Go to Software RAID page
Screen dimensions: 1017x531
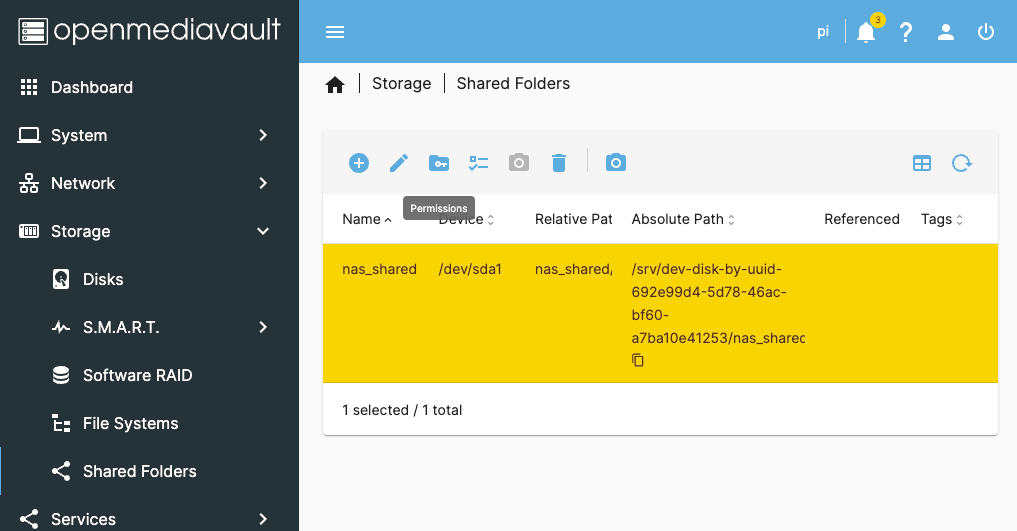coord(137,375)
